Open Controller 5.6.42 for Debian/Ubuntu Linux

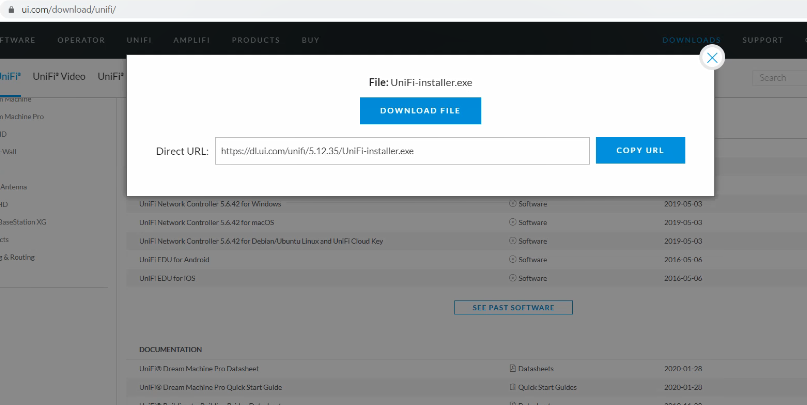tap(261, 241)
